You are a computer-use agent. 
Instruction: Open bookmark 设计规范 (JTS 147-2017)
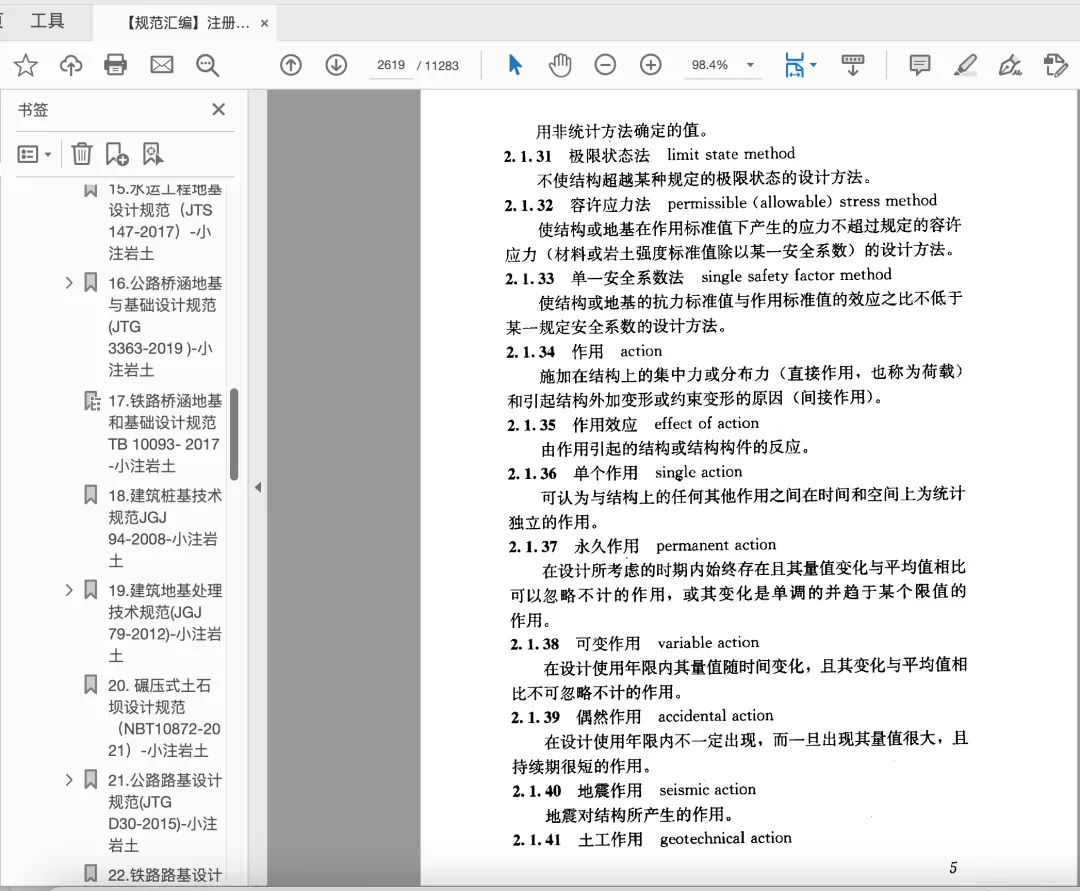(x=164, y=221)
